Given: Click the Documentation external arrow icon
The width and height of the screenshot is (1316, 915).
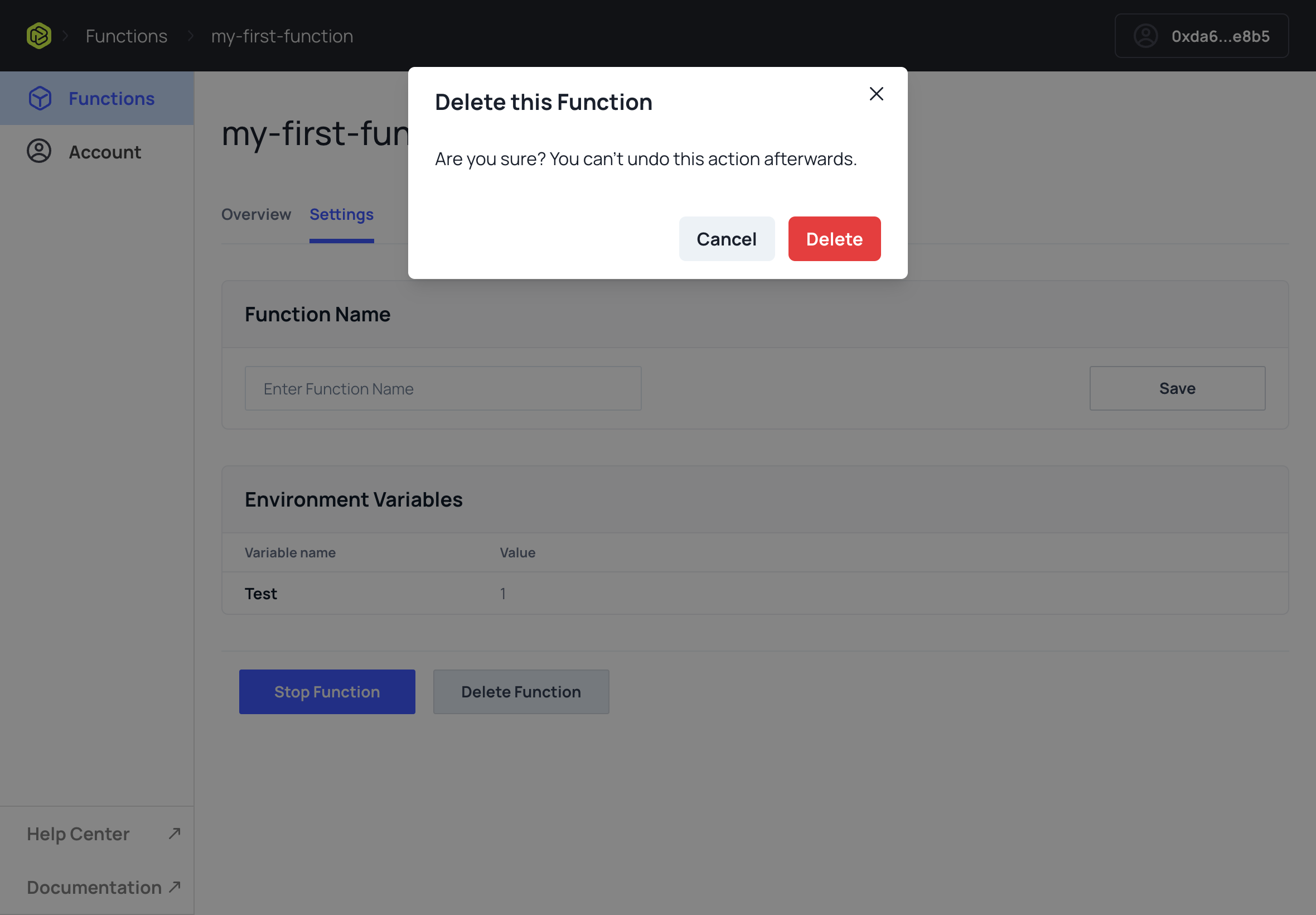Looking at the screenshot, I should click(175, 887).
